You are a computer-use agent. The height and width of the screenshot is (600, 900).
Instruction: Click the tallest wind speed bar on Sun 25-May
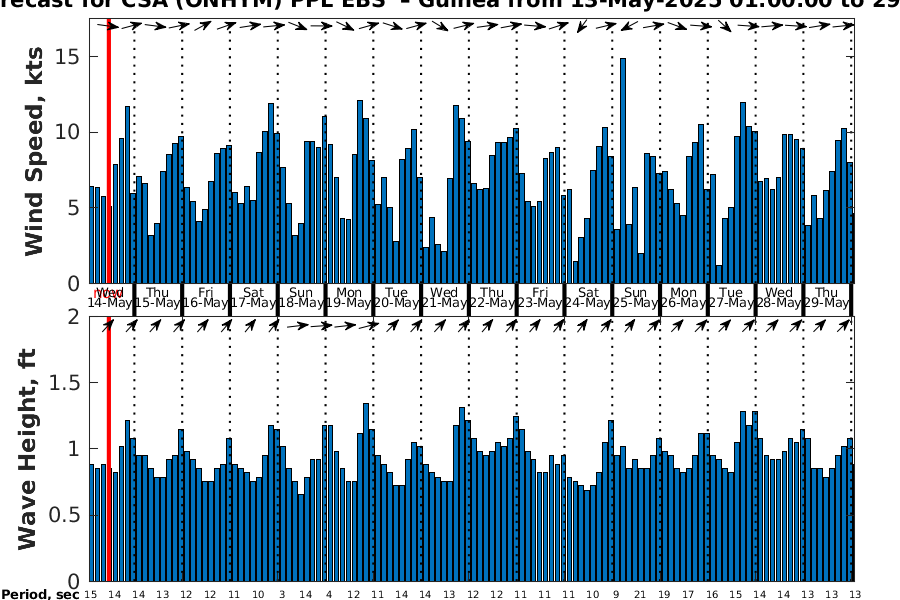tap(623, 171)
